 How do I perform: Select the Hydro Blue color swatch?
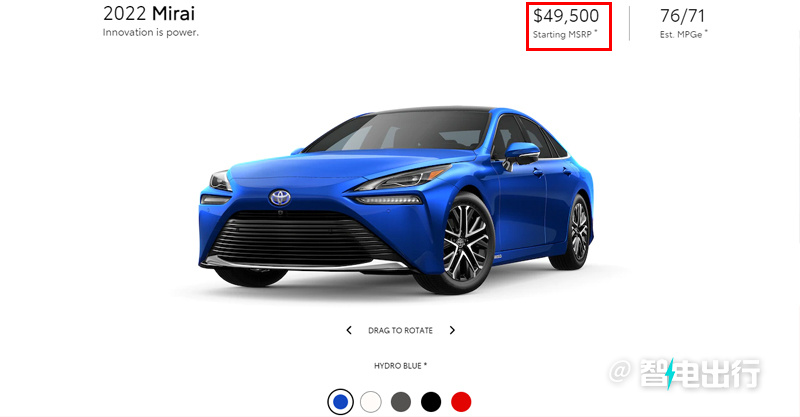(x=340, y=402)
